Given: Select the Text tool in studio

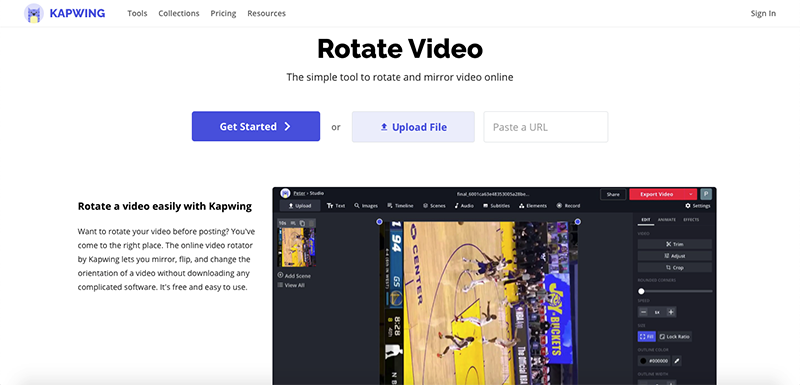Looking at the screenshot, I should click(x=336, y=206).
